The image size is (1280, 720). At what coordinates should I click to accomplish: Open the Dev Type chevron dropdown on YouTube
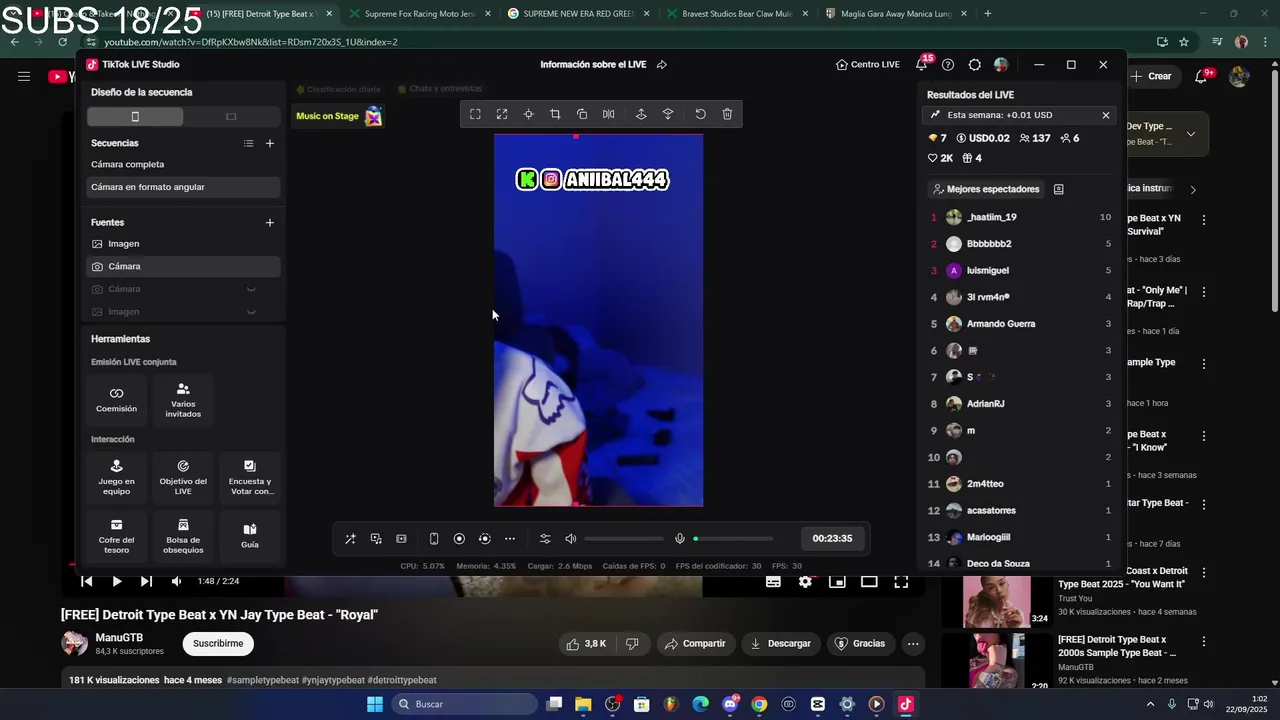[x=1191, y=134]
